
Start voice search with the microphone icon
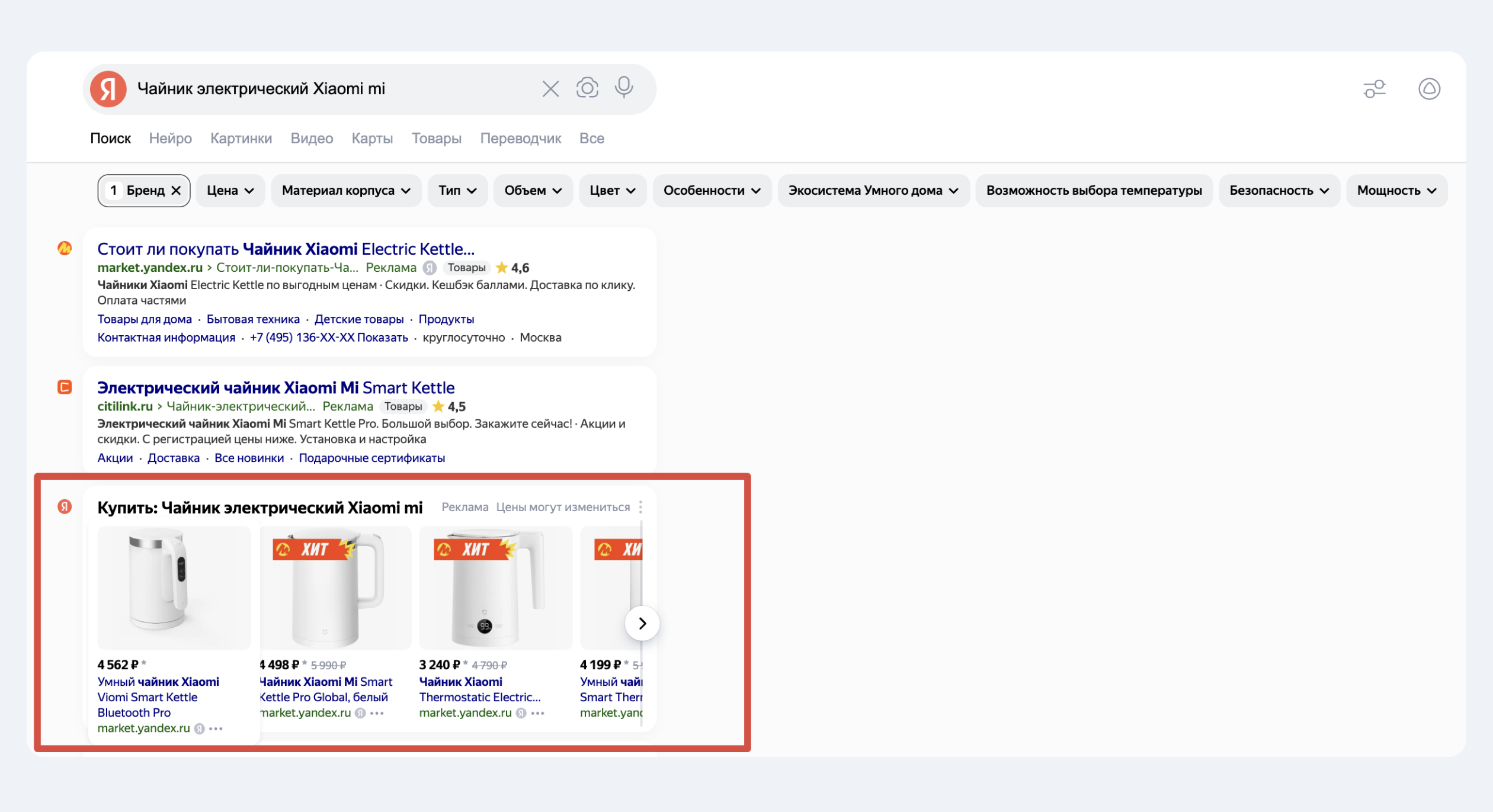pyautogui.click(x=624, y=88)
